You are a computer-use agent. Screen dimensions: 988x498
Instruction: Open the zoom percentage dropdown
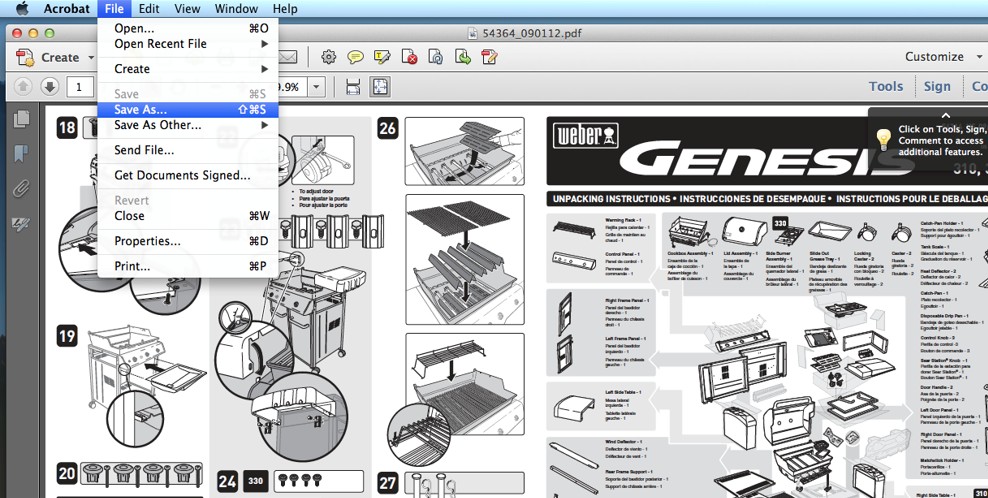316,86
